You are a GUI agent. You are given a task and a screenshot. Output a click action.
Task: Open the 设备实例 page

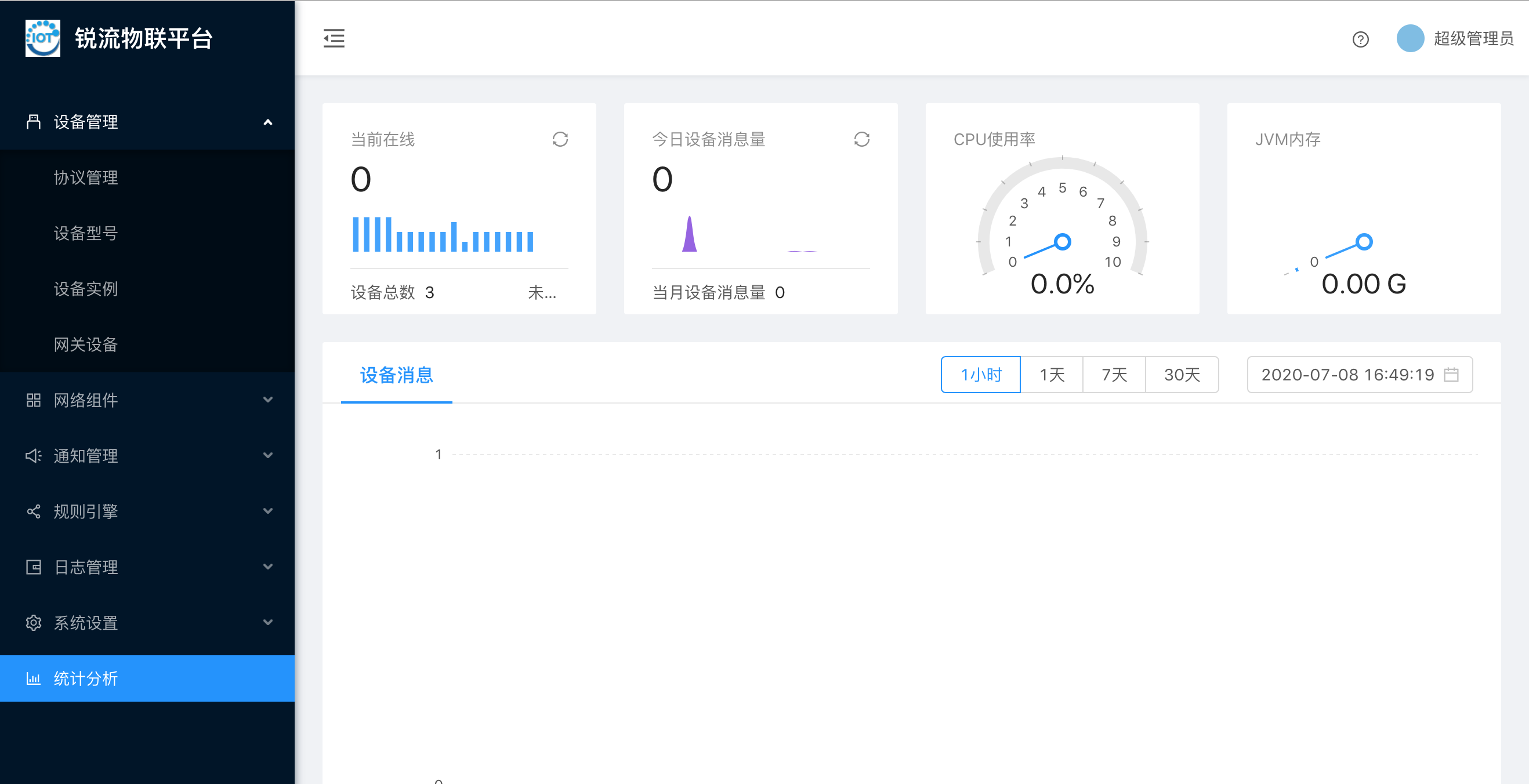86,289
